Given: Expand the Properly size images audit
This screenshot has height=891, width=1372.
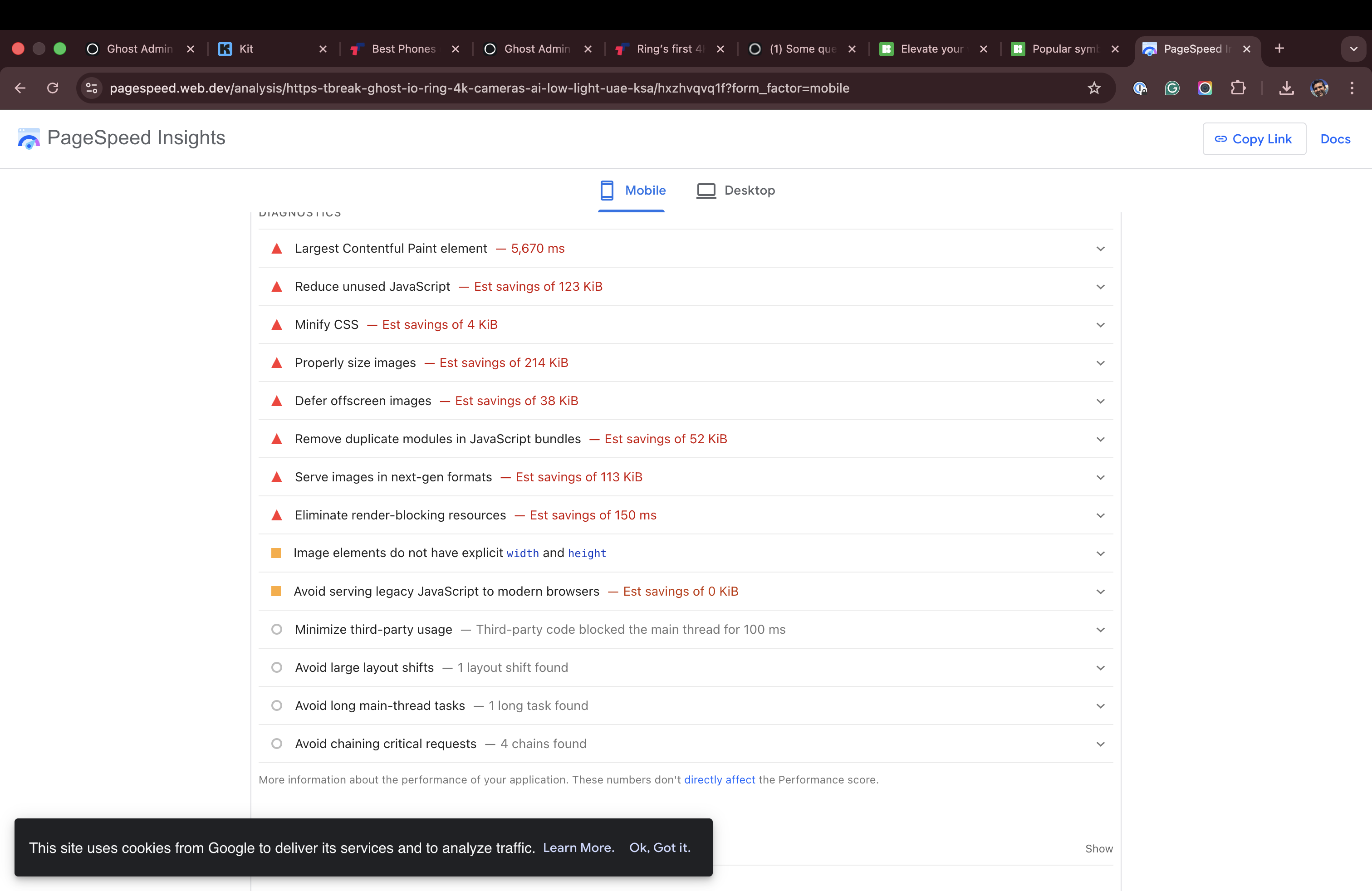Looking at the screenshot, I should pyautogui.click(x=1100, y=363).
